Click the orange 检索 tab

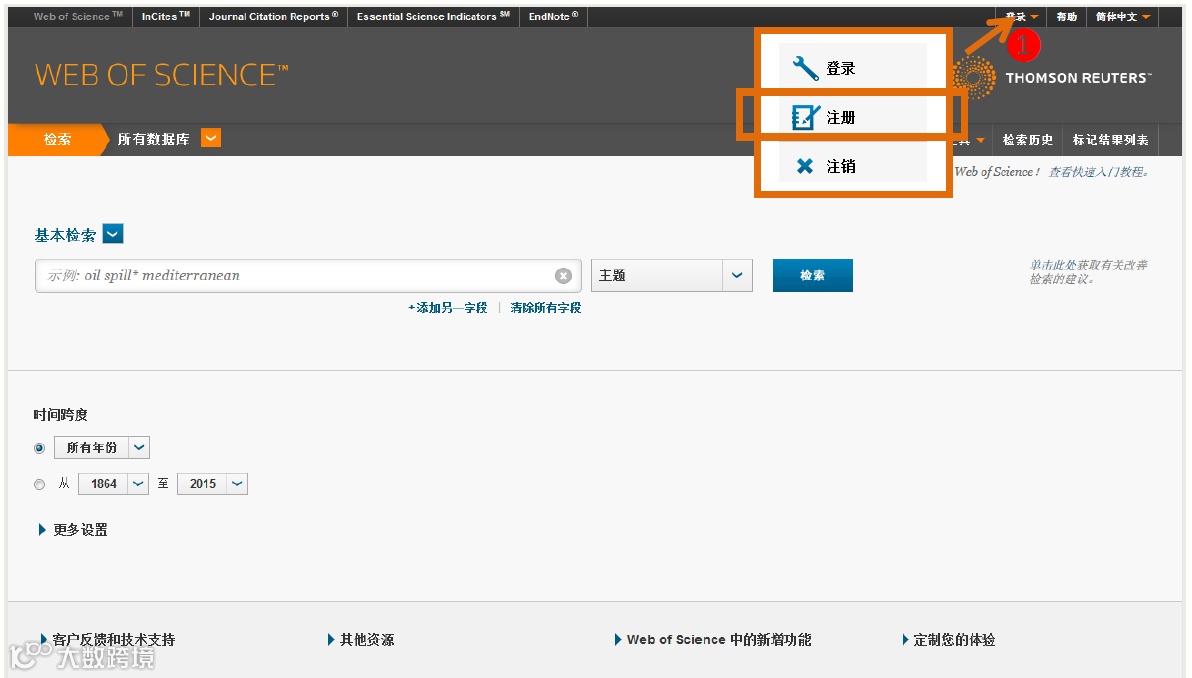[x=58, y=139]
